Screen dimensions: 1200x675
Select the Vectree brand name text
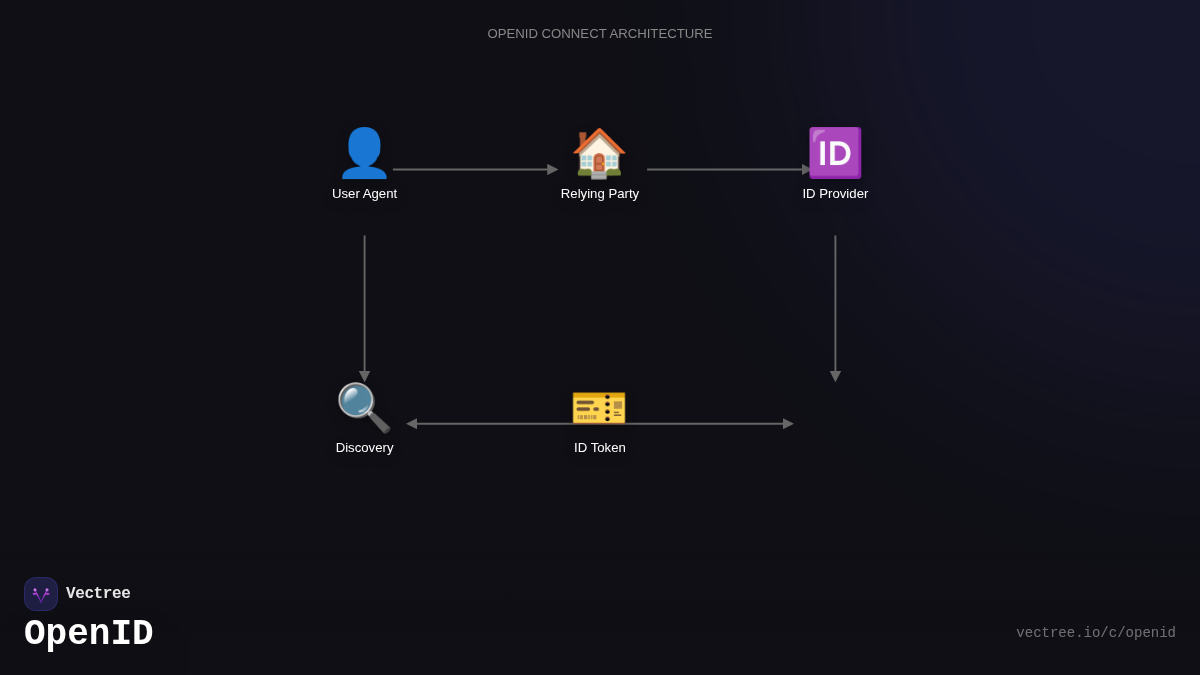click(98, 593)
